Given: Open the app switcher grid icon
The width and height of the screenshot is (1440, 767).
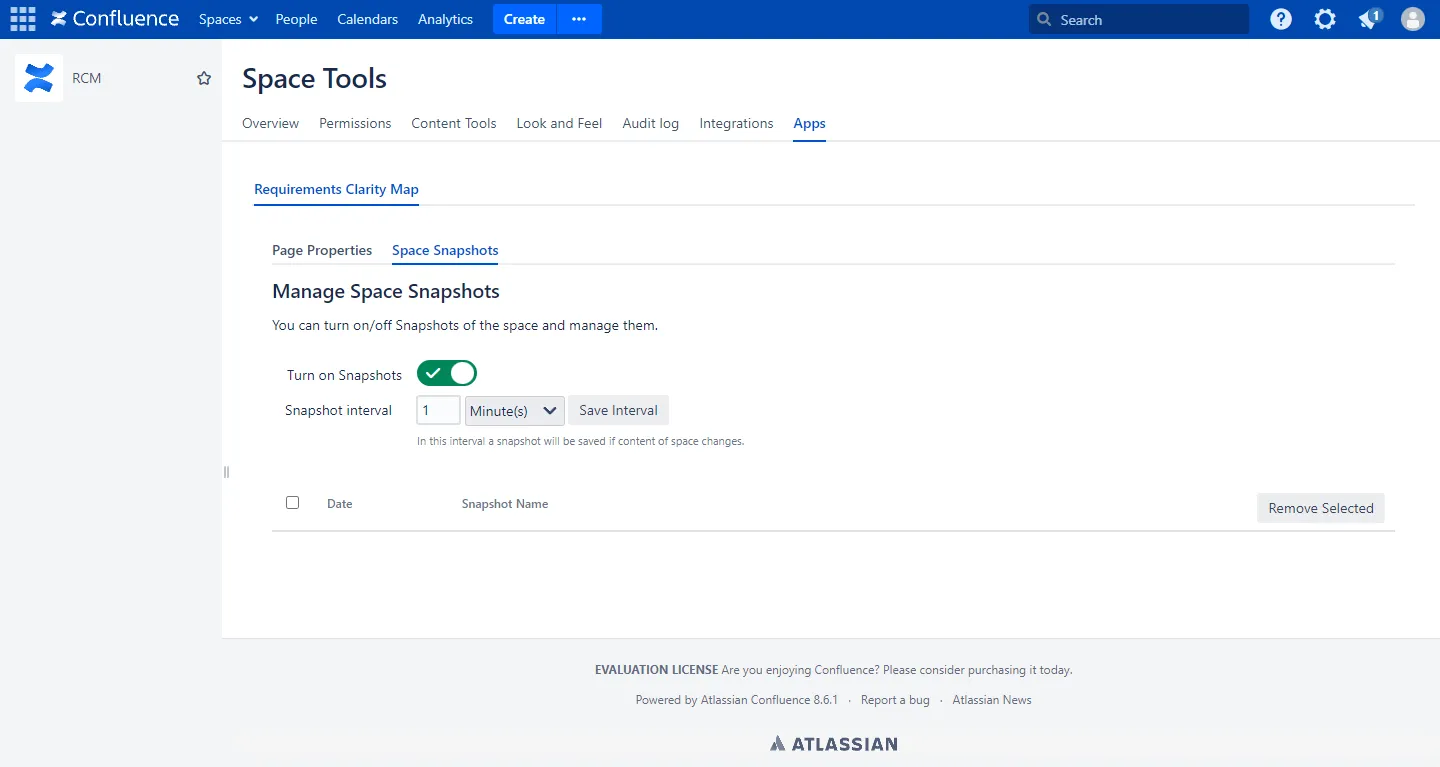Looking at the screenshot, I should [22, 19].
